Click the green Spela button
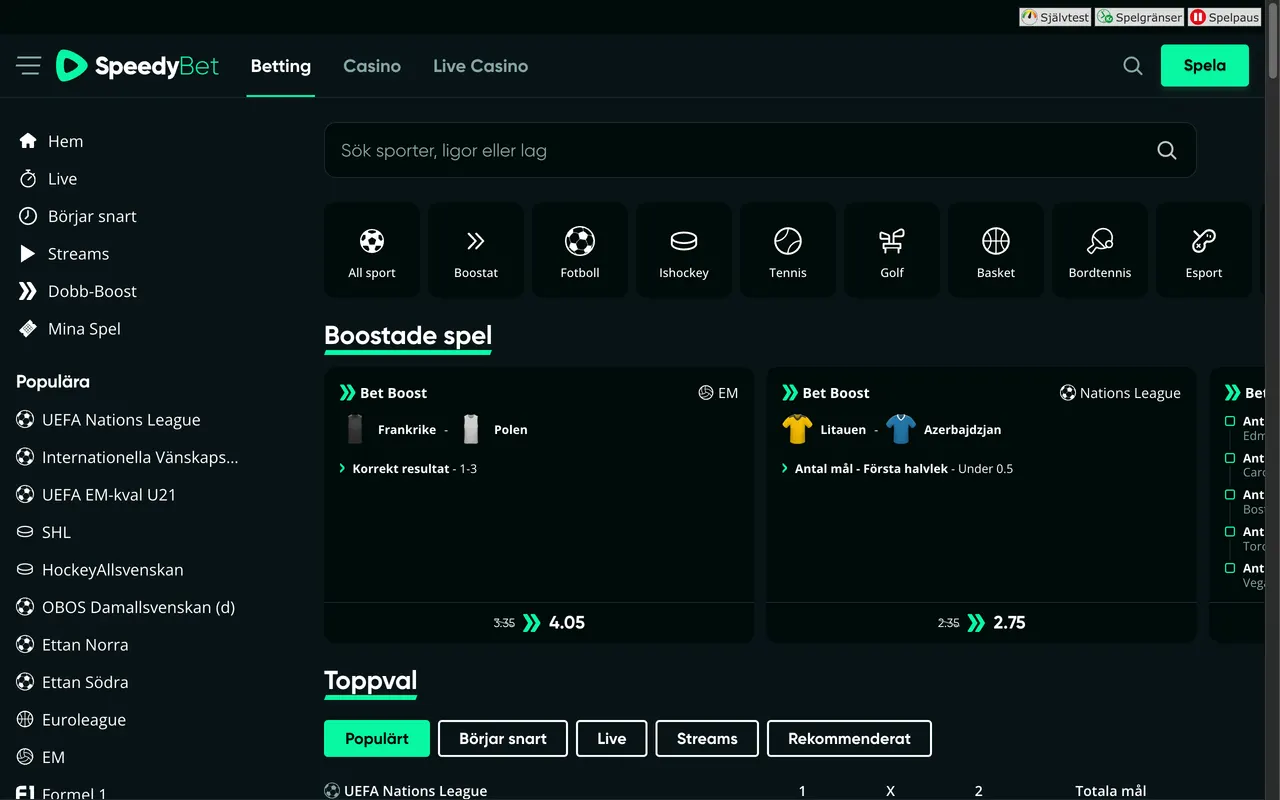This screenshot has width=1280, height=800. [1205, 66]
